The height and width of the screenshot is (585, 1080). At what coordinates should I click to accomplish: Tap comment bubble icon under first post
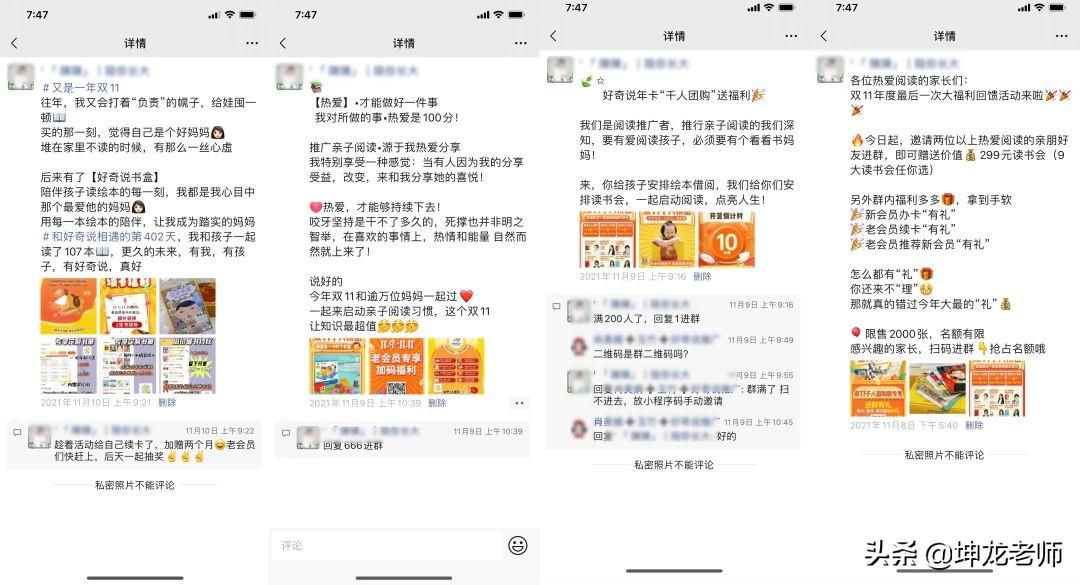(x=17, y=433)
